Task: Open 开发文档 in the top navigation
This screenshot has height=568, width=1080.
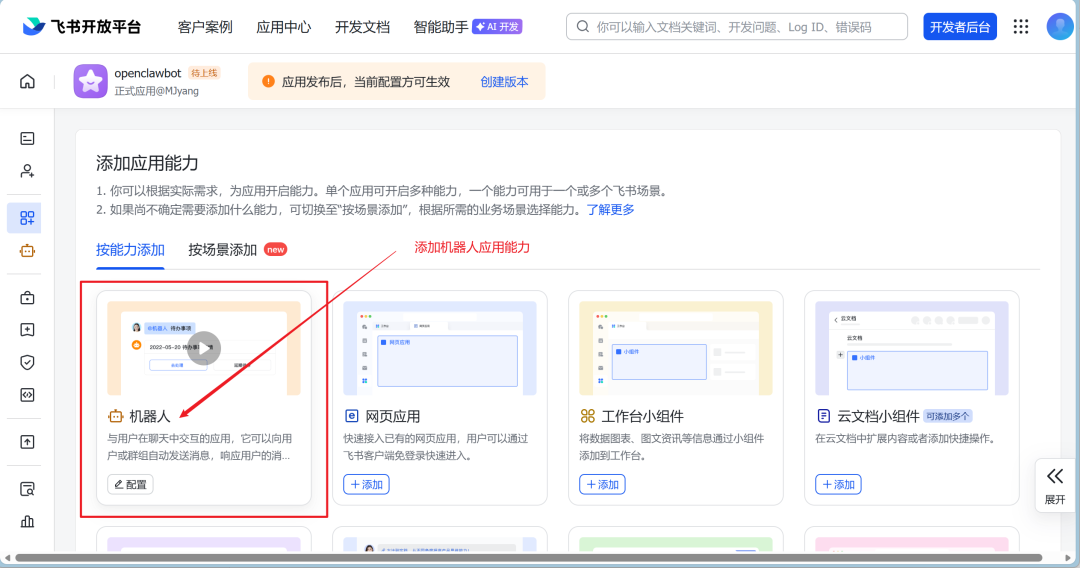Action: 362,27
